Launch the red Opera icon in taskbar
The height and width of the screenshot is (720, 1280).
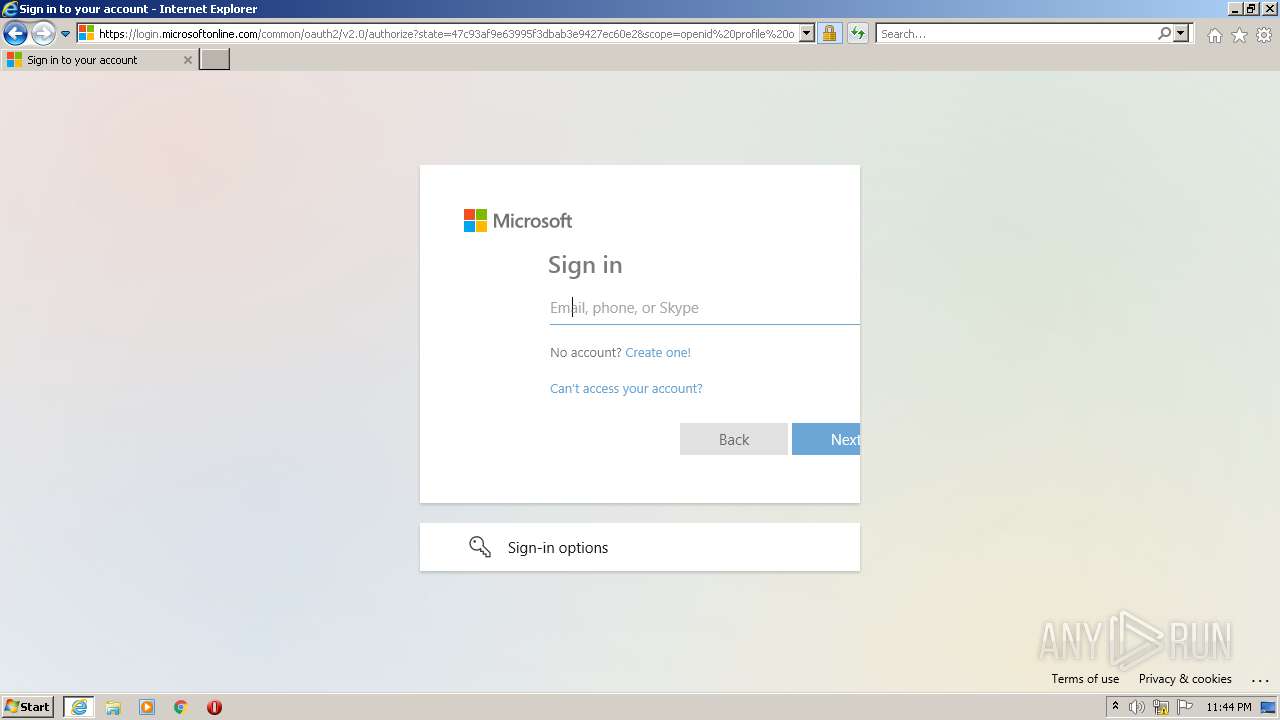click(214, 707)
